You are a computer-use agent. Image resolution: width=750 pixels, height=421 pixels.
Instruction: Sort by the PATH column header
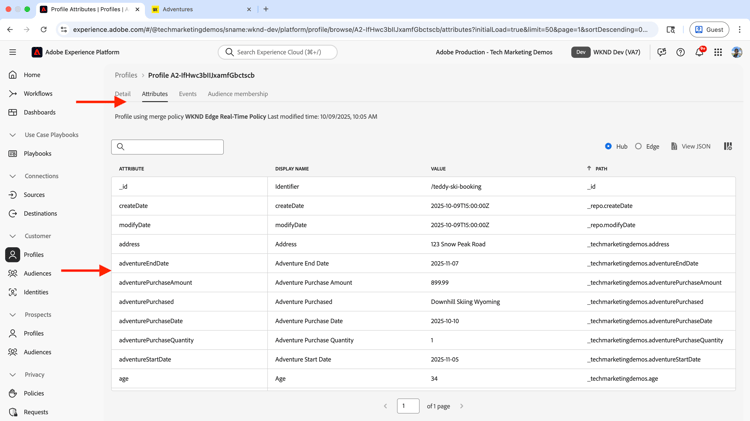[601, 168]
